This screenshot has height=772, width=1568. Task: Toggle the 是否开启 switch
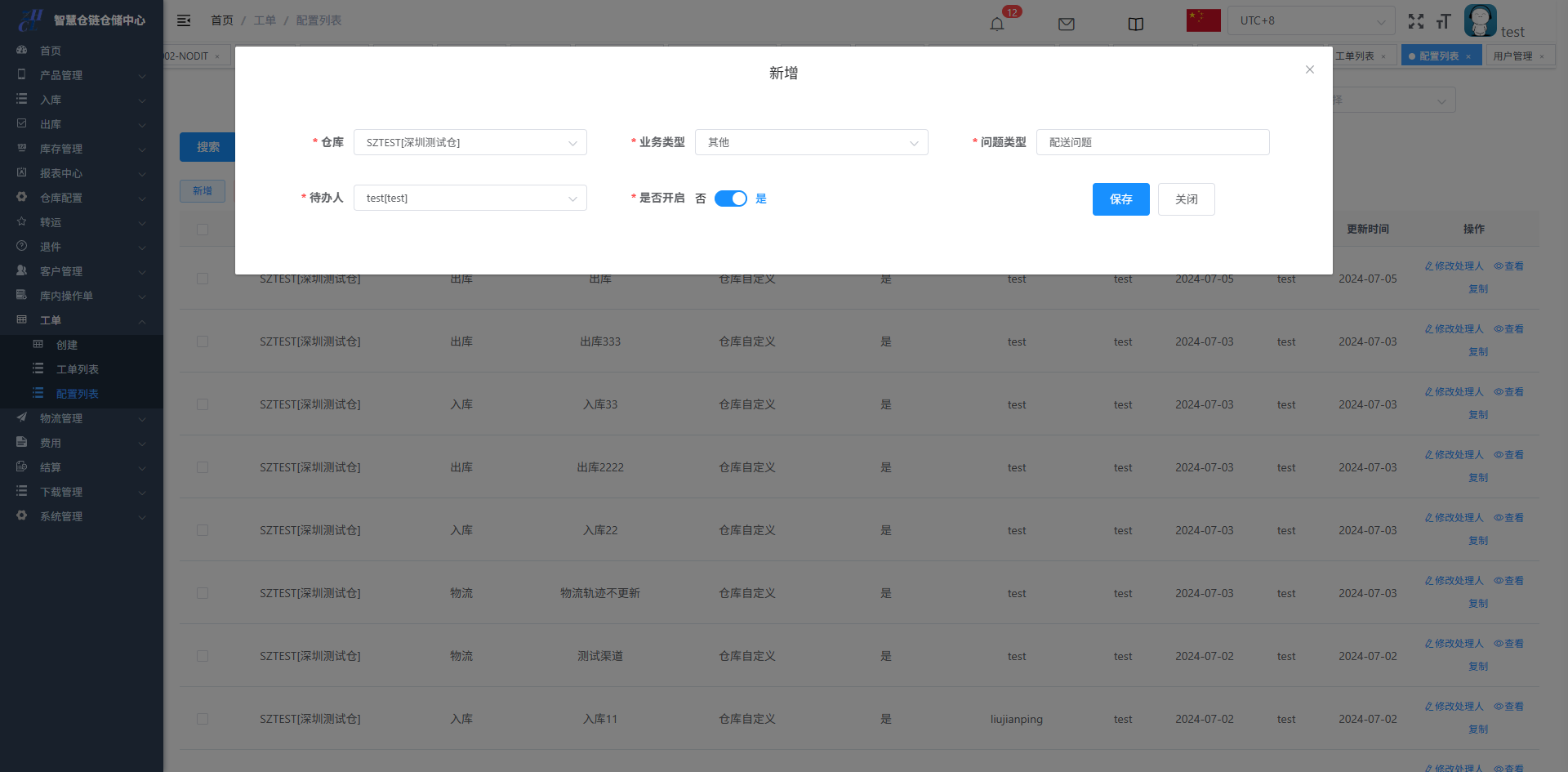(x=730, y=199)
